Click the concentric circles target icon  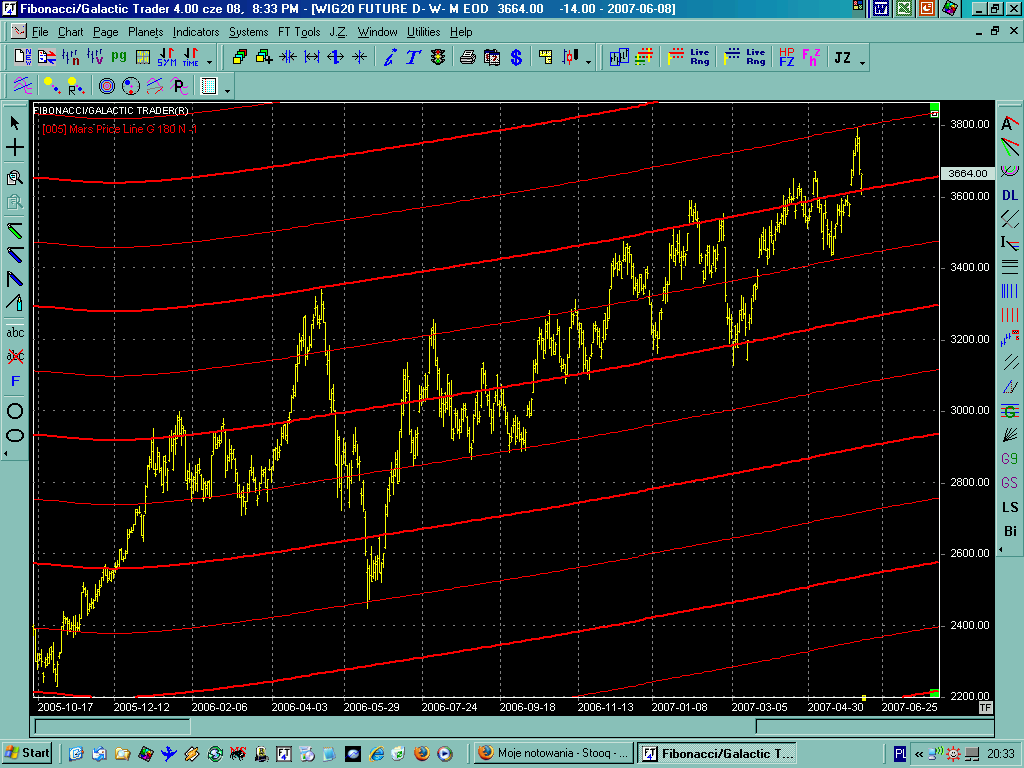106,86
